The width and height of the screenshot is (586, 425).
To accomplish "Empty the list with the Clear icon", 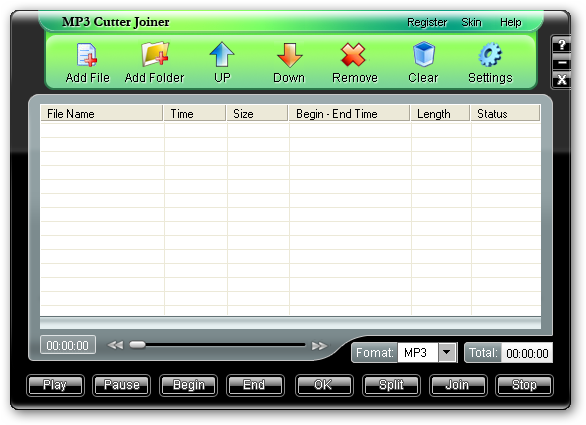I will pyautogui.click(x=424, y=55).
